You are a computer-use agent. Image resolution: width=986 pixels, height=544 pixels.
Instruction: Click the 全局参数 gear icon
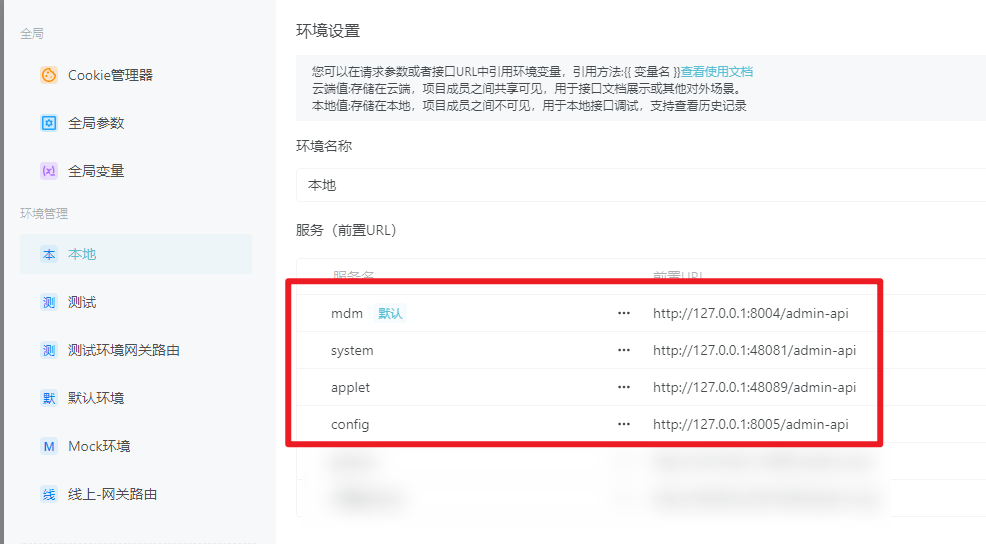[49, 123]
